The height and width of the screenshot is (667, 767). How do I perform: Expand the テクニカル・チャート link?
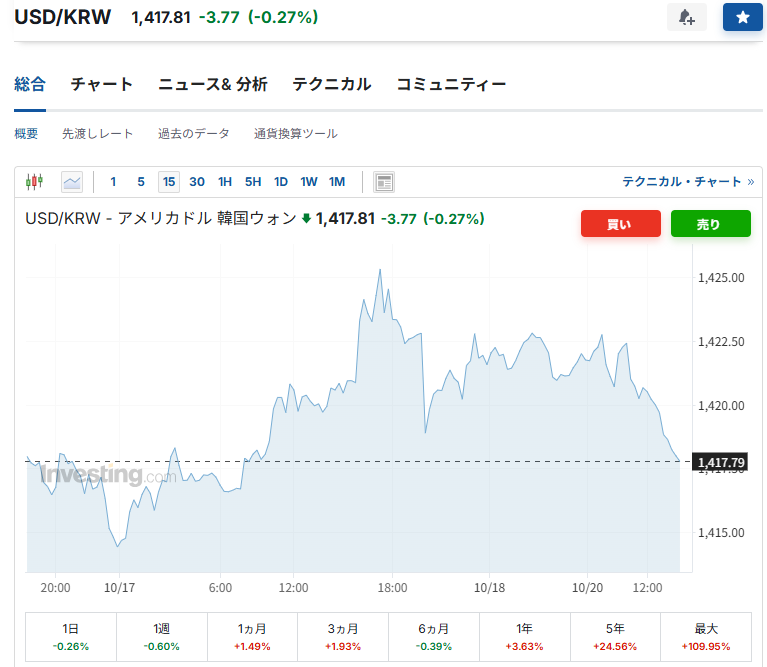687,181
